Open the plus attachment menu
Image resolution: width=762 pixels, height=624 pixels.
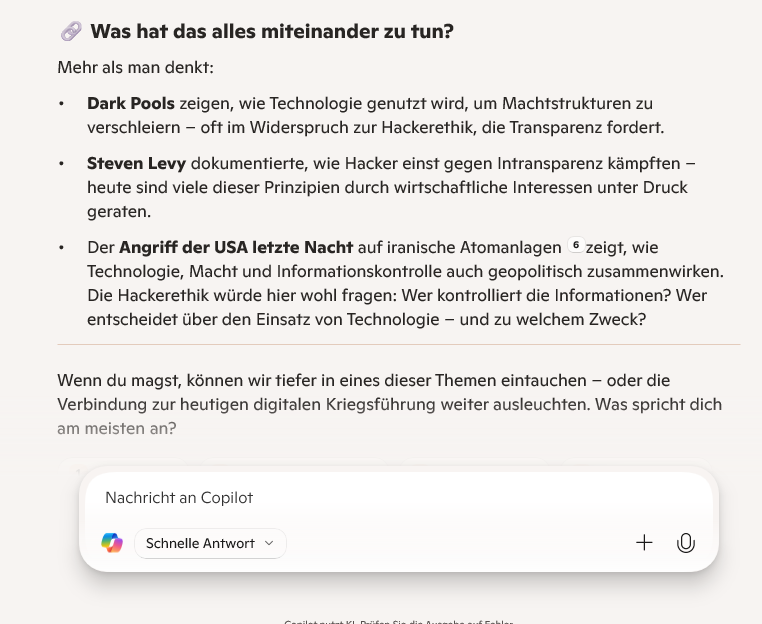pos(644,542)
